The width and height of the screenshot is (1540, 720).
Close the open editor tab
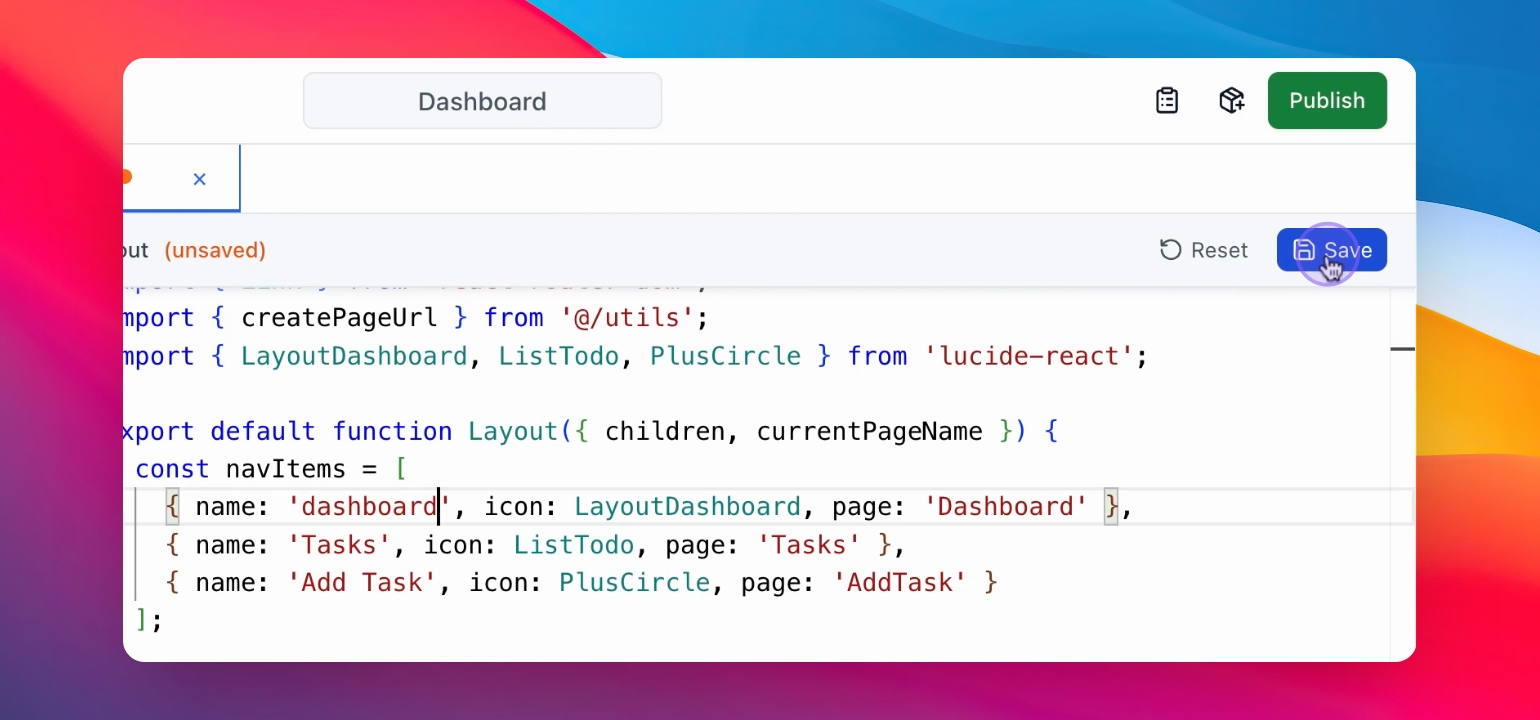coord(199,179)
